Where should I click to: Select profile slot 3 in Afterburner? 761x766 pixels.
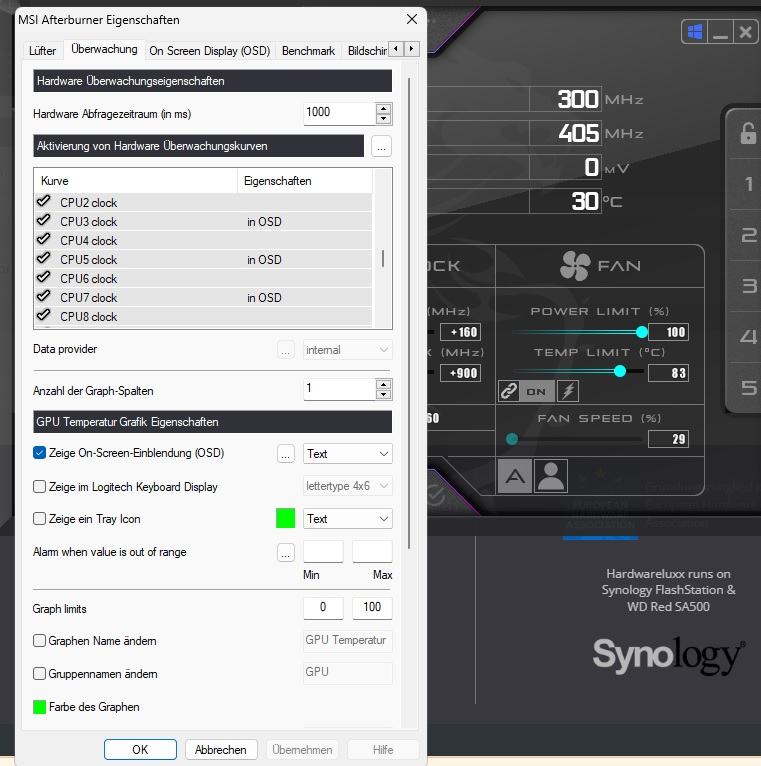747,286
